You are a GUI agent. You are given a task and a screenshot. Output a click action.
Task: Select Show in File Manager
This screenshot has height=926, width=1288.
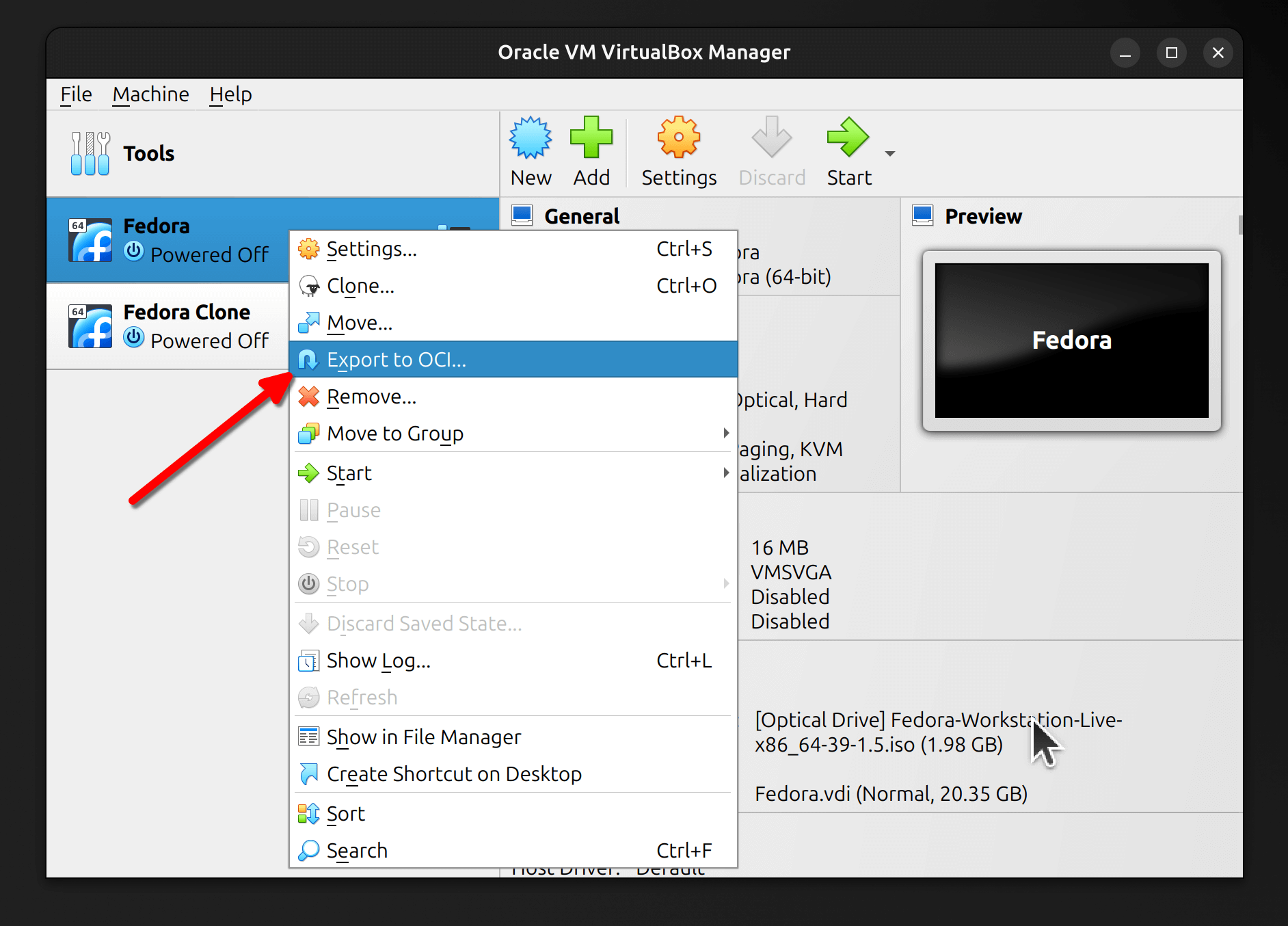[x=423, y=737]
